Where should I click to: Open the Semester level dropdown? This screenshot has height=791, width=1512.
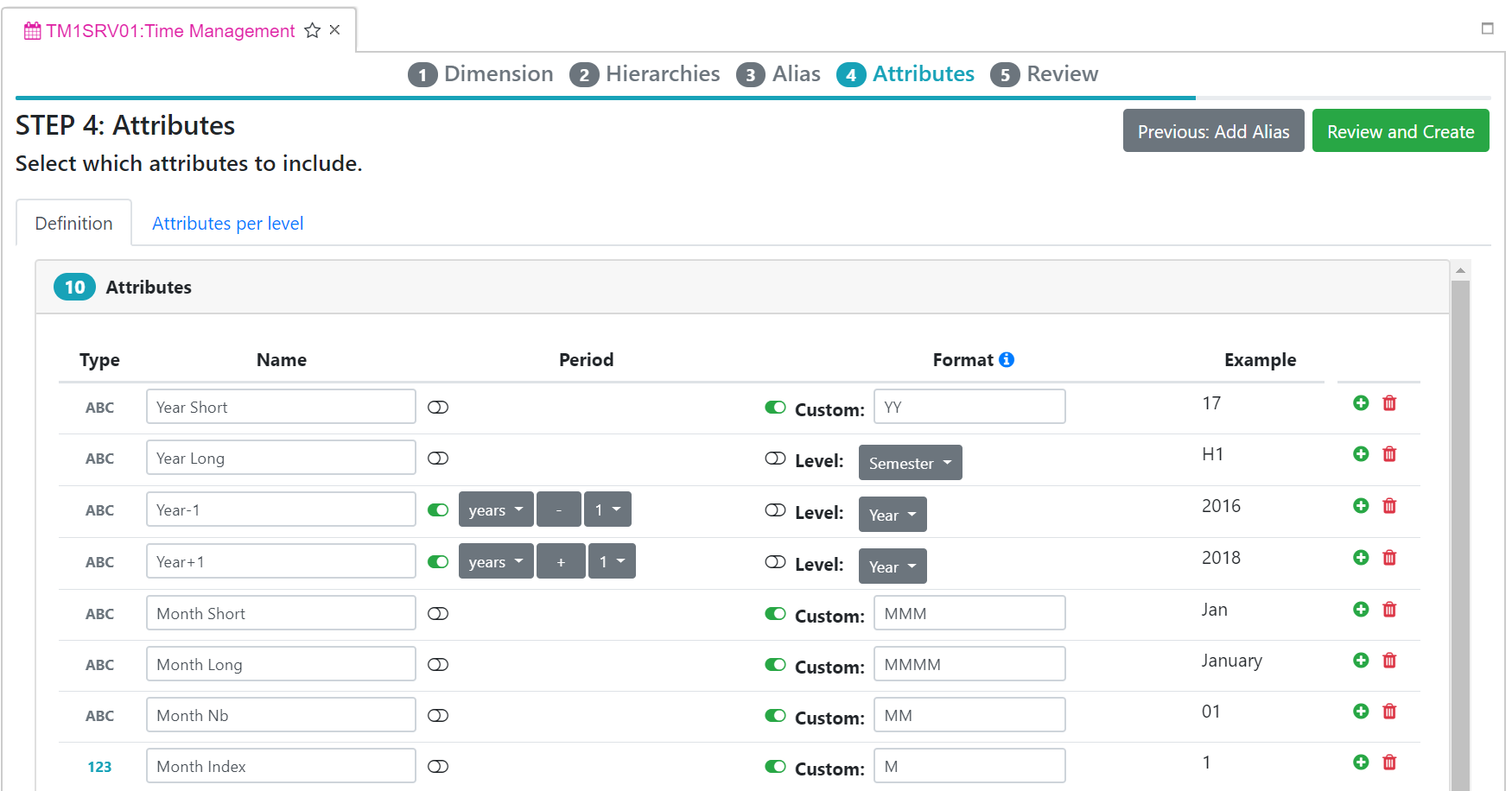(x=910, y=463)
